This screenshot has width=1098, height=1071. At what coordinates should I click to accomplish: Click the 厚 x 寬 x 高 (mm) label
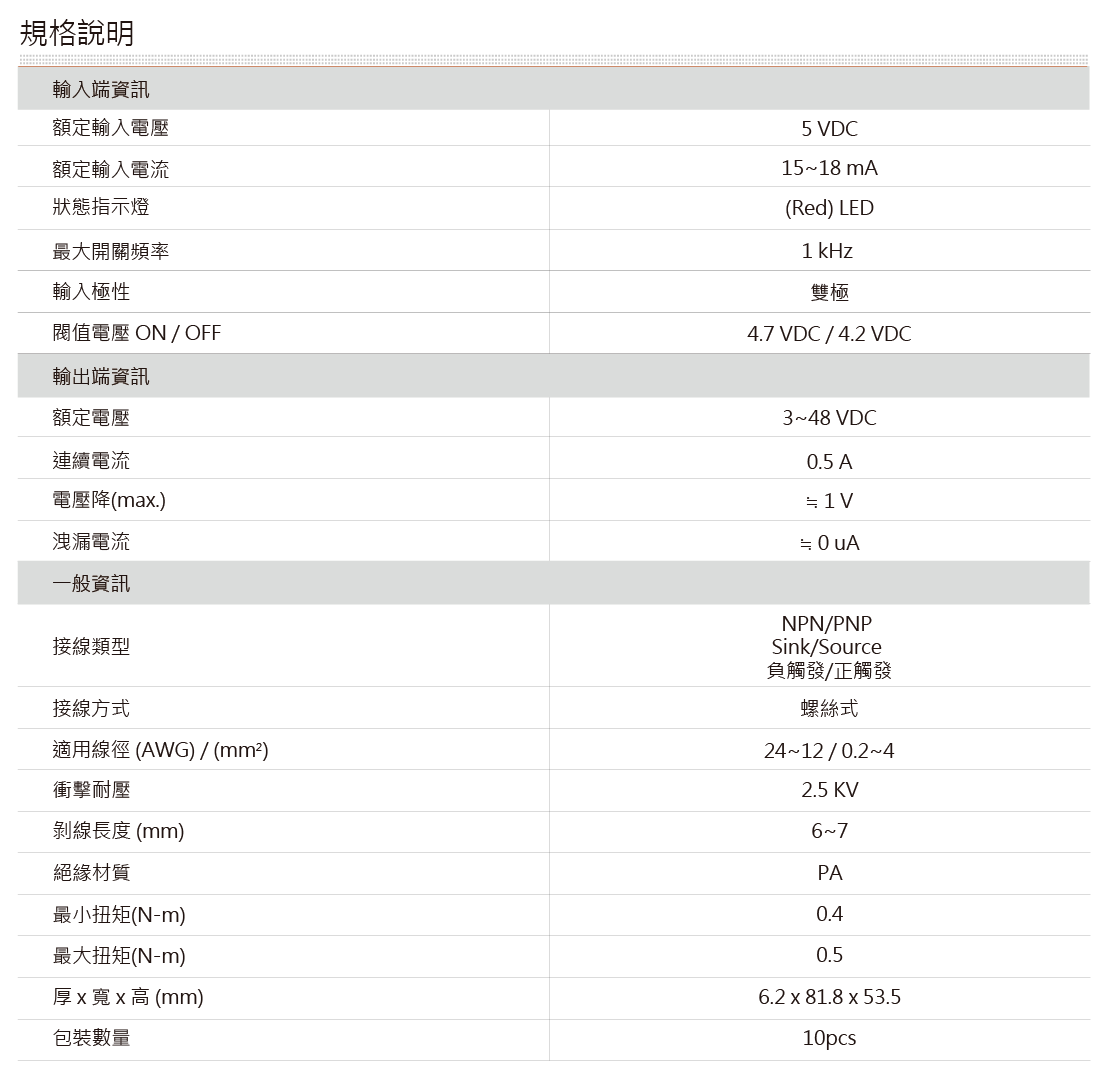tap(128, 997)
